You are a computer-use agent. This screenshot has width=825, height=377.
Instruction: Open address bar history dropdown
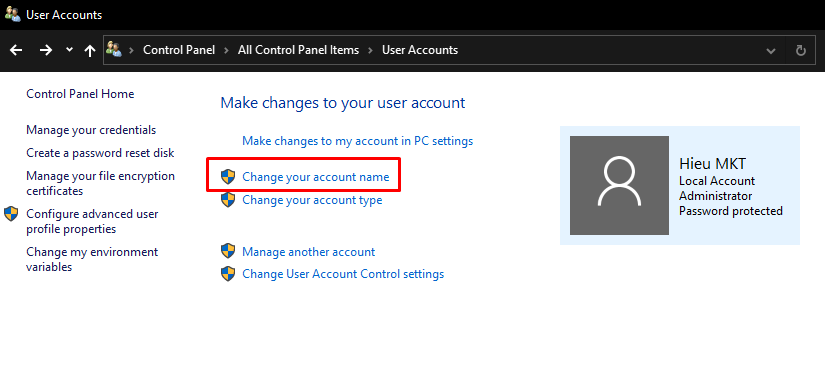point(771,51)
